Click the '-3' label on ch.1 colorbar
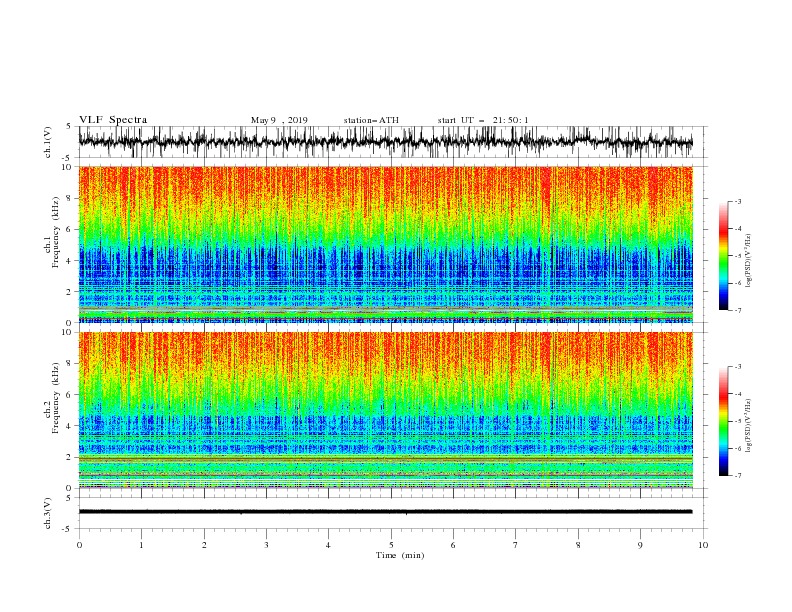 pos(738,201)
